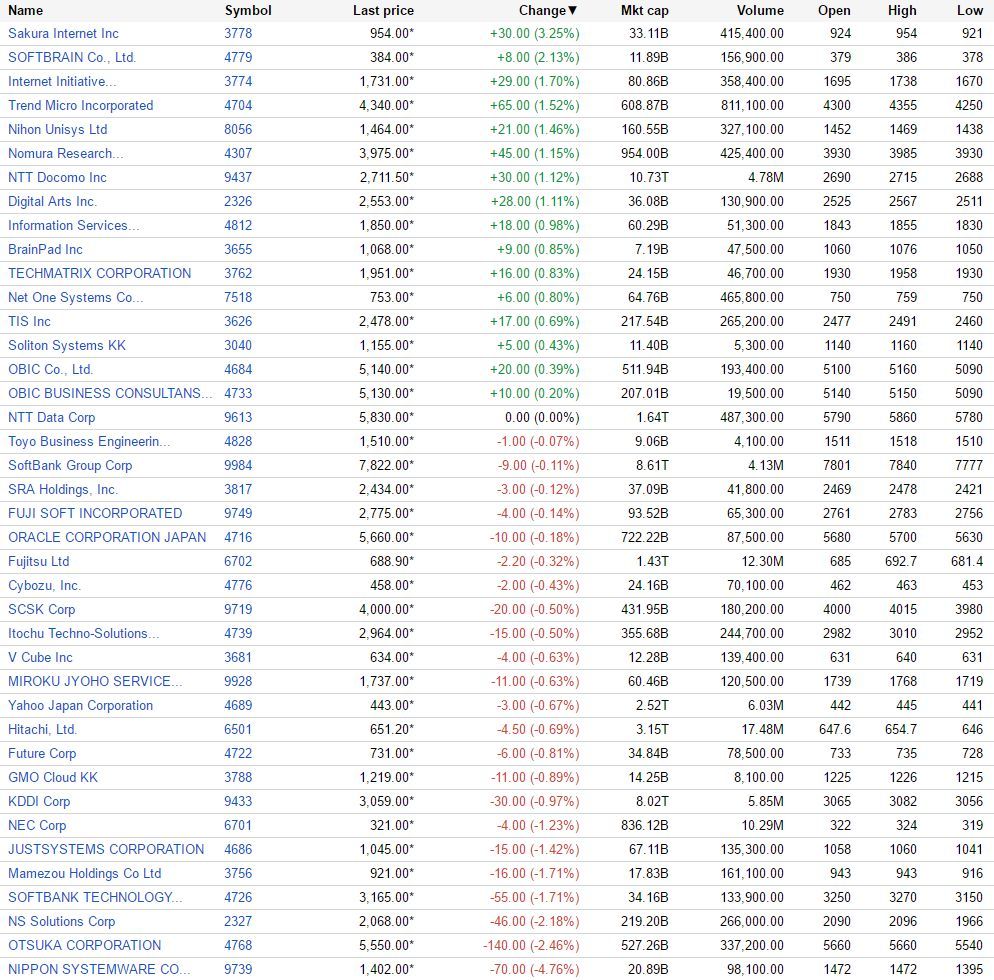
Task: Open Future Corp link
Action: 42,754
